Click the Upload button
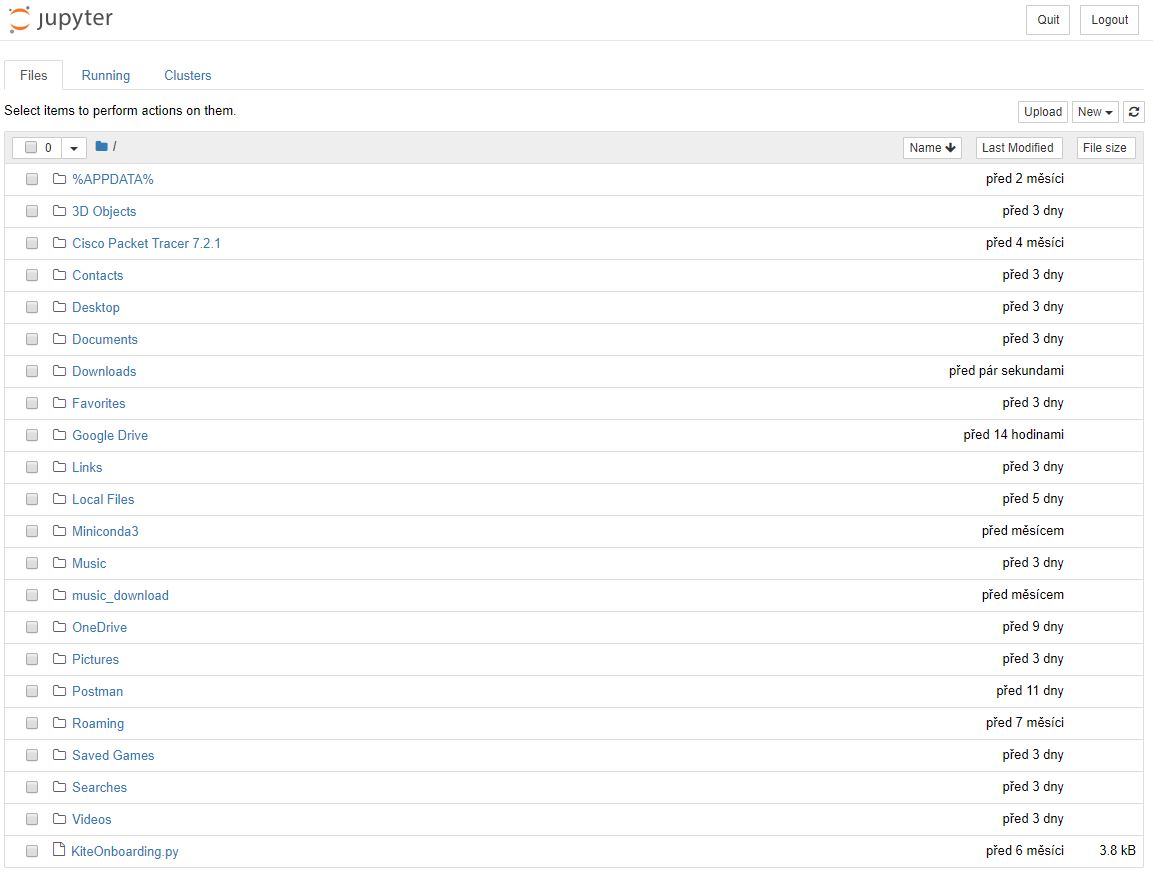1153x891 pixels. (1043, 112)
